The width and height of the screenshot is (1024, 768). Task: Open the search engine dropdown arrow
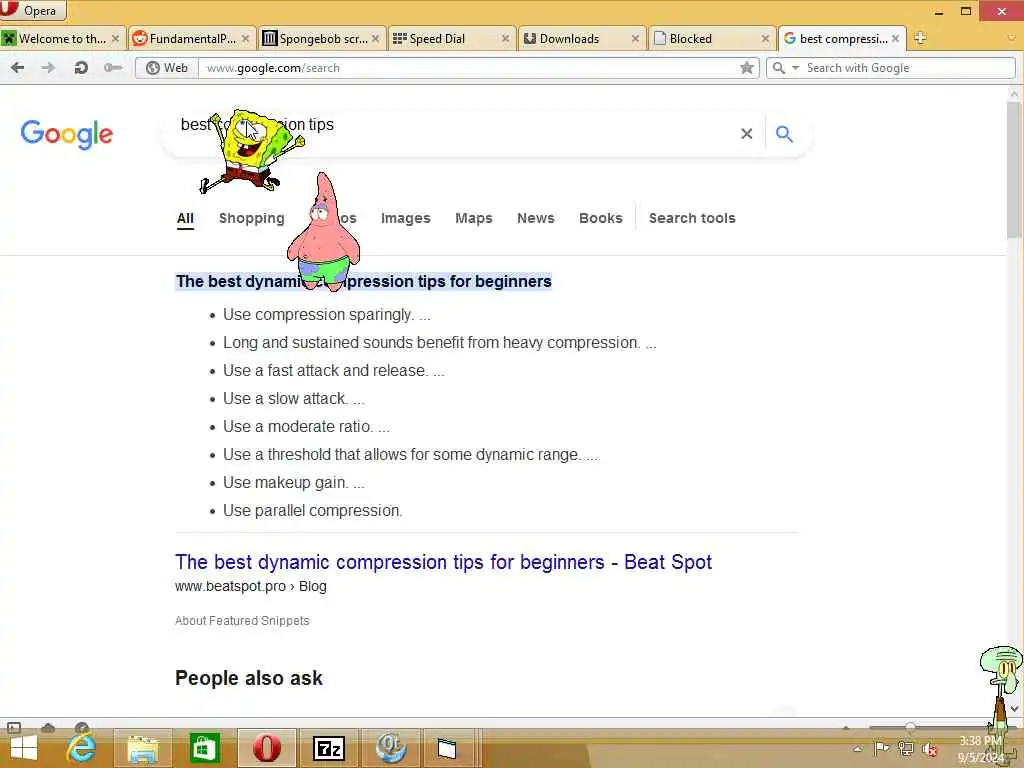click(795, 68)
